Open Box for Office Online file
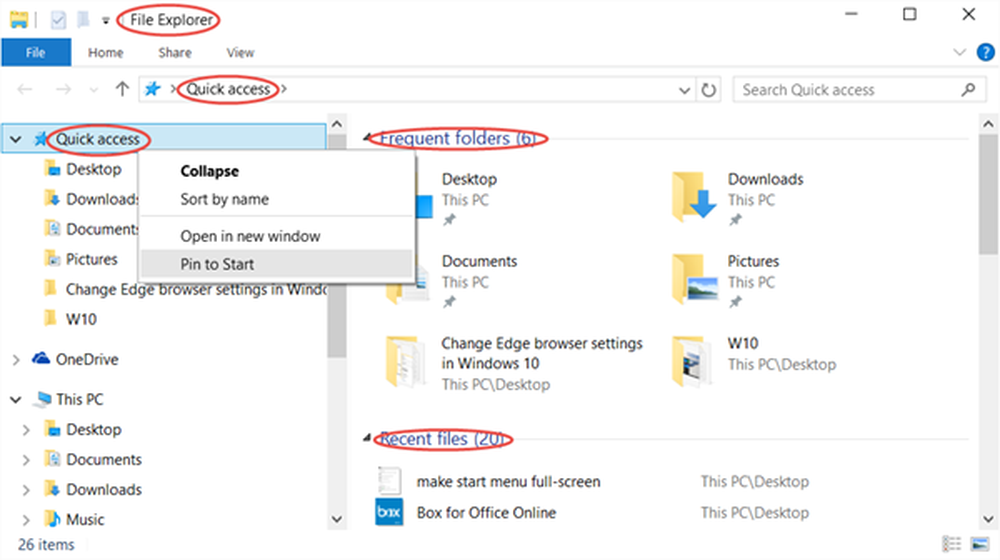Image resolution: width=1000 pixels, height=560 pixels. click(486, 513)
